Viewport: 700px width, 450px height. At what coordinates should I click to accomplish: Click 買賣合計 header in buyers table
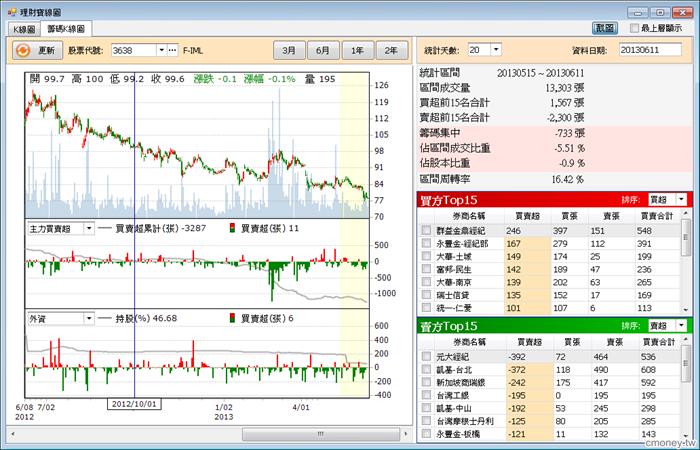pyautogui.click(x=657, y=216)
